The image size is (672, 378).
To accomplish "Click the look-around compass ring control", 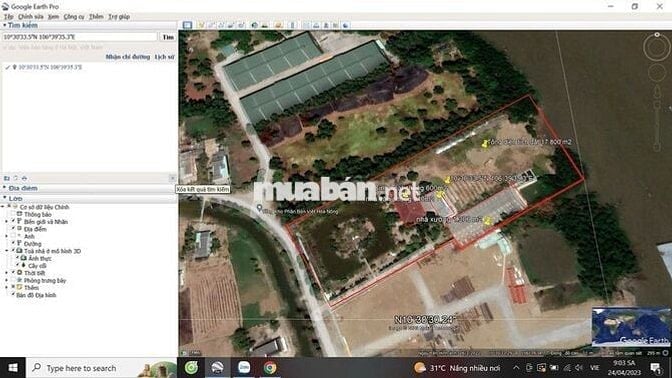I will coord(657,47).
